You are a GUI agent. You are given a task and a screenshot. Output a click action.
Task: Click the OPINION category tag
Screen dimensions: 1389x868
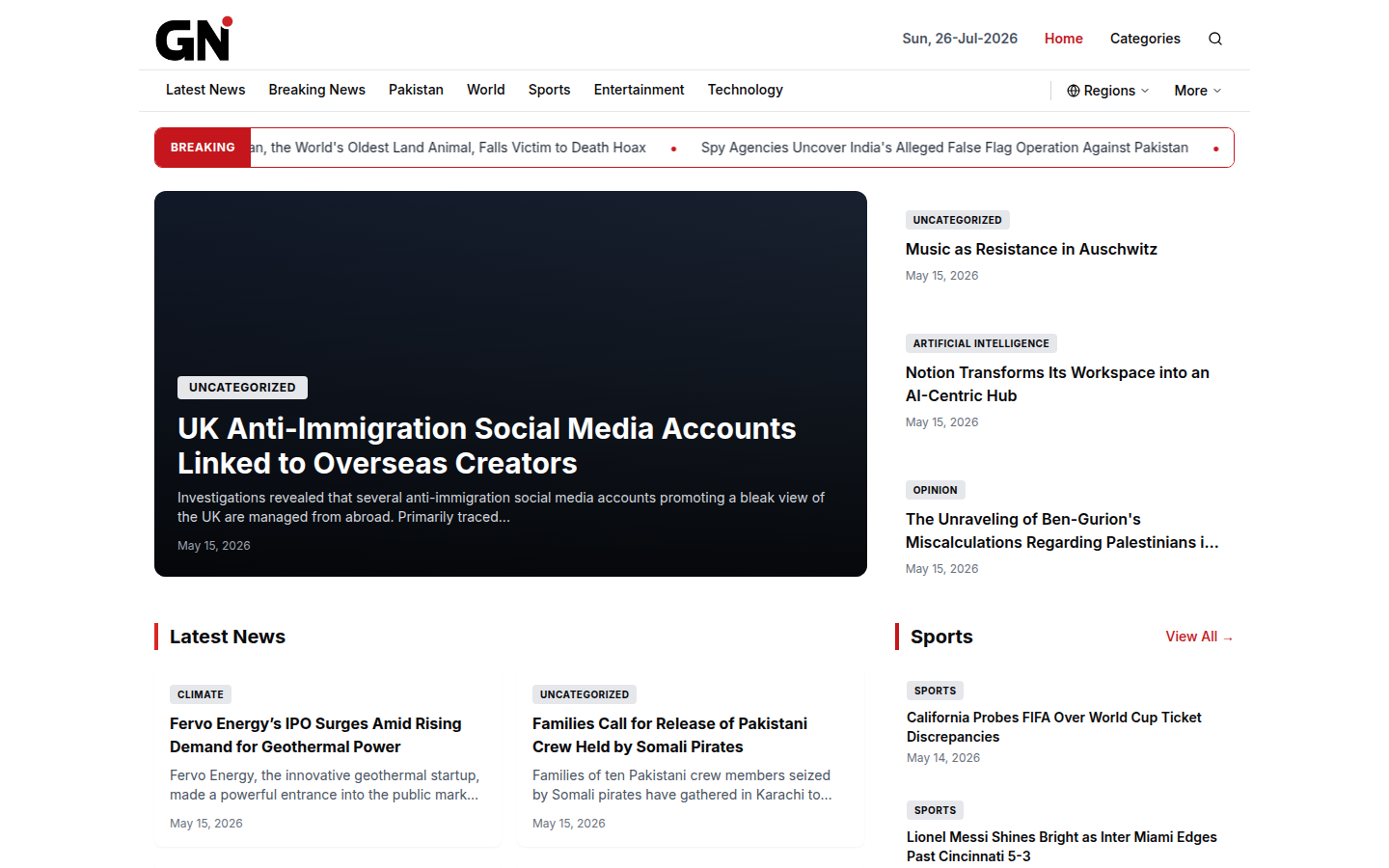(935, 490)
